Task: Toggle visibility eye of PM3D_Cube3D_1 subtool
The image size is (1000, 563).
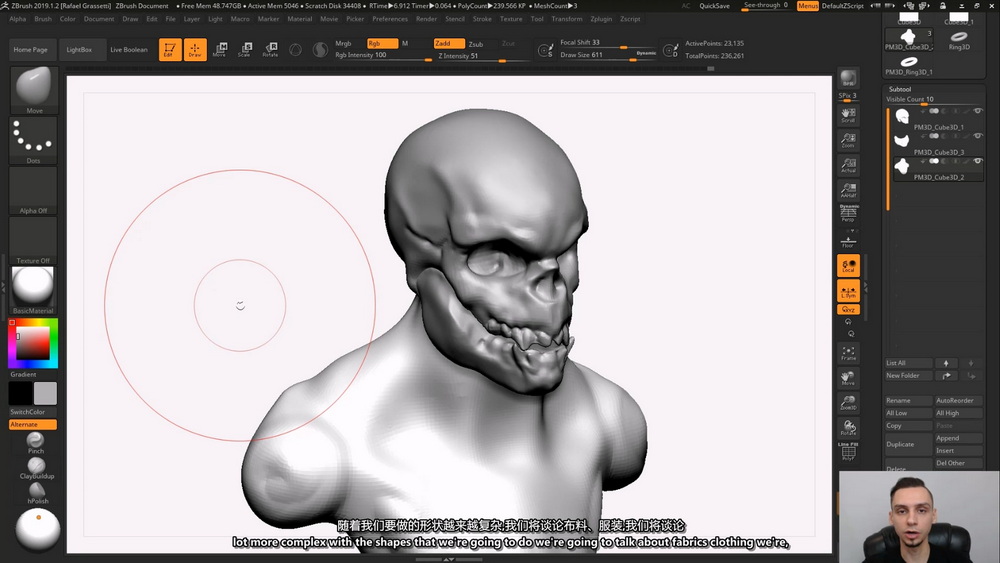Action: click(x=977, y=111)
